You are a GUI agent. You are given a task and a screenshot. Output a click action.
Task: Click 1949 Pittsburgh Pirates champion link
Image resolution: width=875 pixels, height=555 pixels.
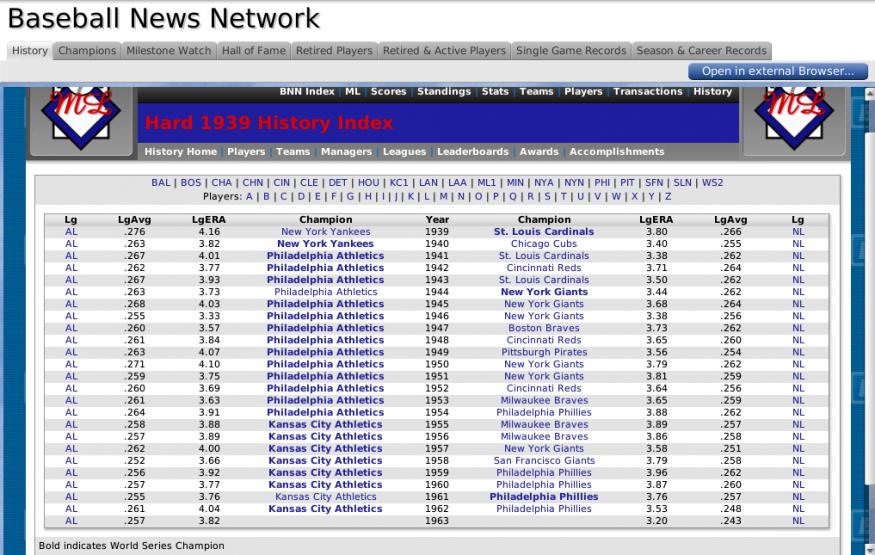pyautogui.click(x=543, y=352)
